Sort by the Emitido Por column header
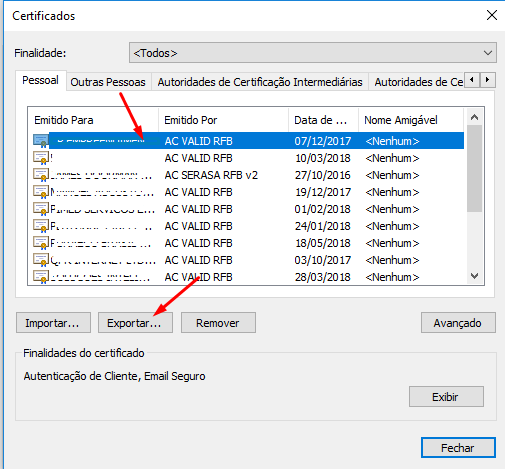The height and width of the screenshot is (469, 505). coord(223,120)
